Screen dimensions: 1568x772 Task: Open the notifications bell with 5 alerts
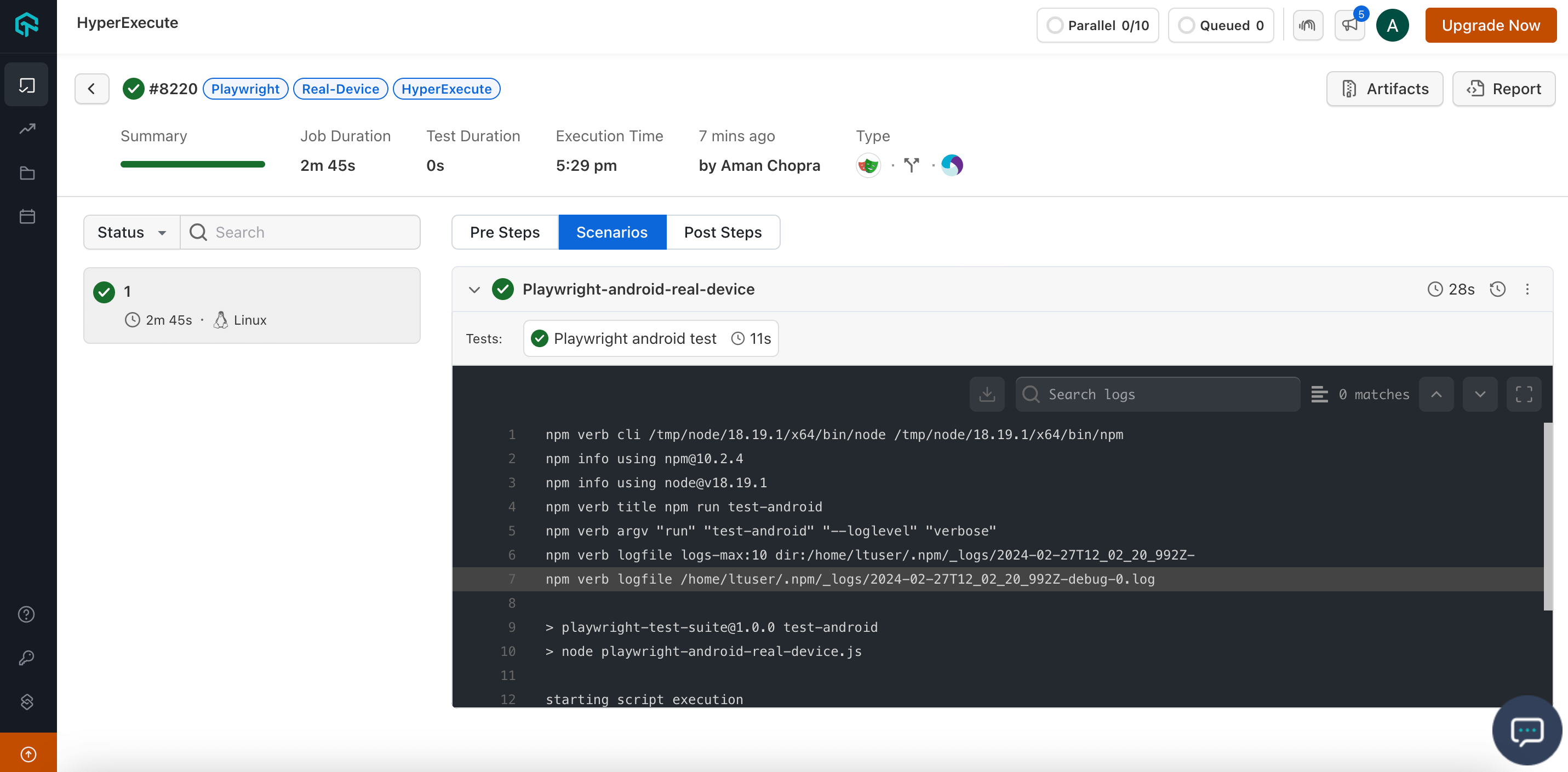1349,25
